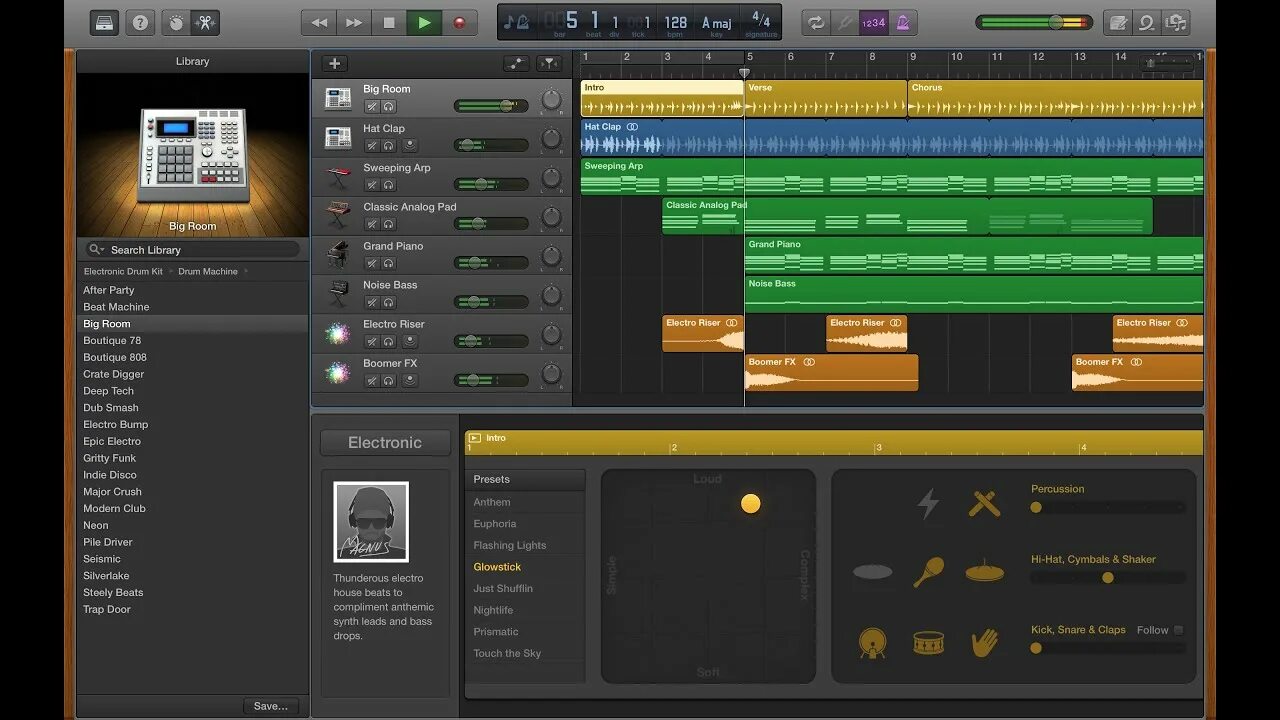Click the catch playhead filter button

[549, 63]
